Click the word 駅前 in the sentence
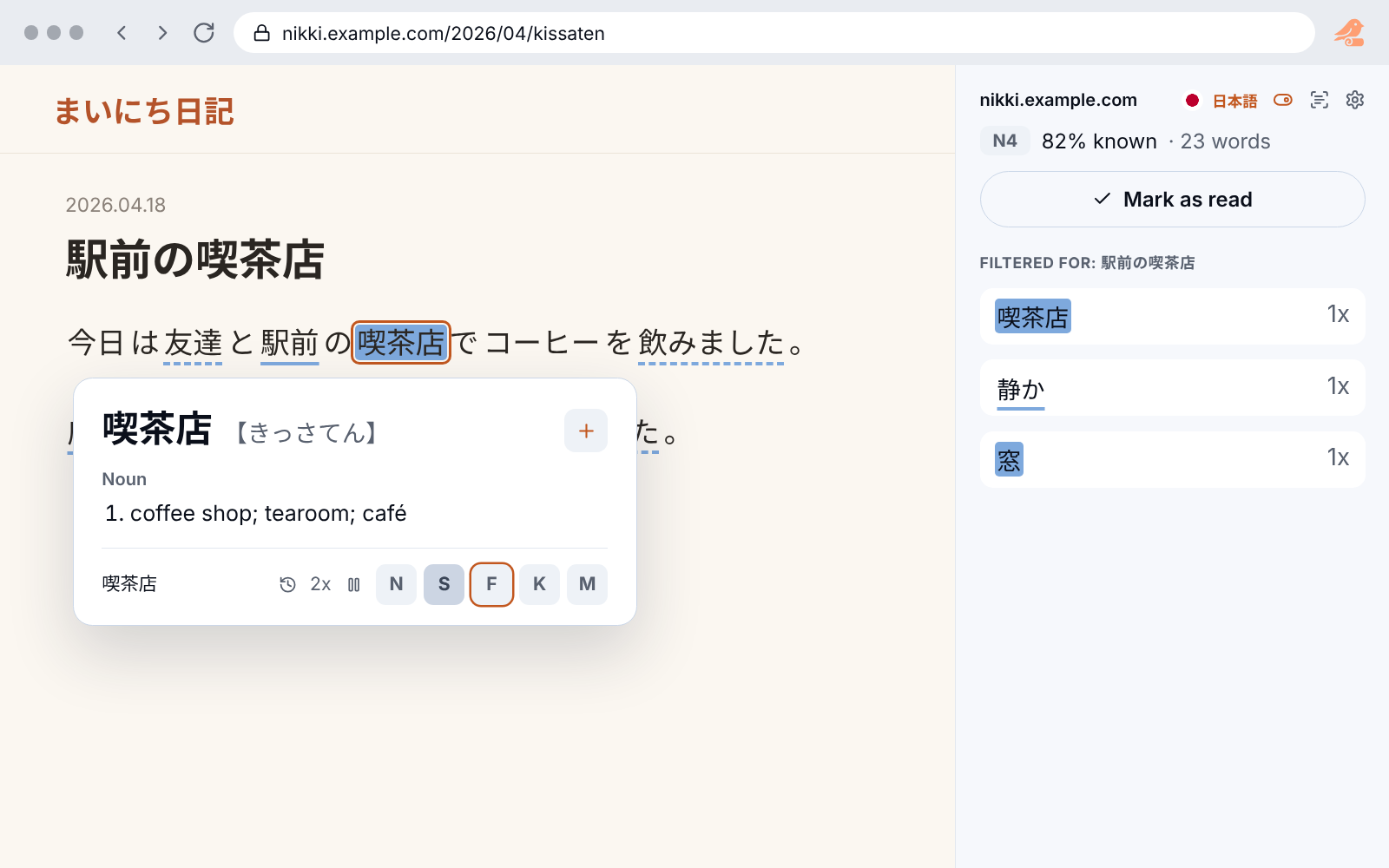Viewport: 1389px width, 868px height. [290, 343]
